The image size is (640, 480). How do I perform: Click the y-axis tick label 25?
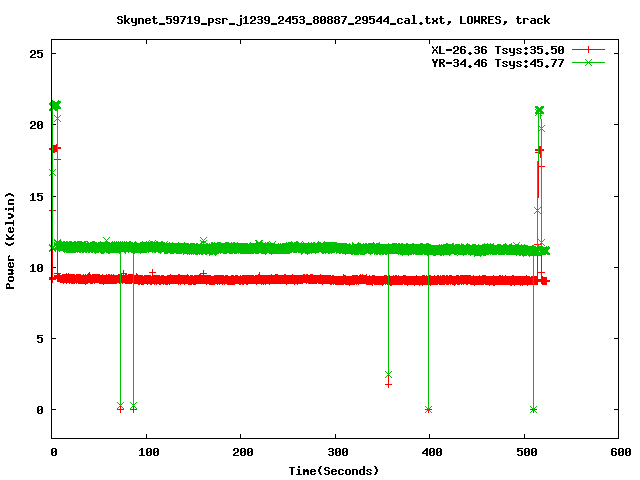coord(36,54)
